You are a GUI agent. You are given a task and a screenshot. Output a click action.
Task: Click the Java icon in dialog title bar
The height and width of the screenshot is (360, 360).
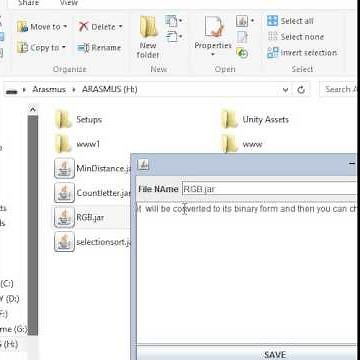[x=143, y=164]
